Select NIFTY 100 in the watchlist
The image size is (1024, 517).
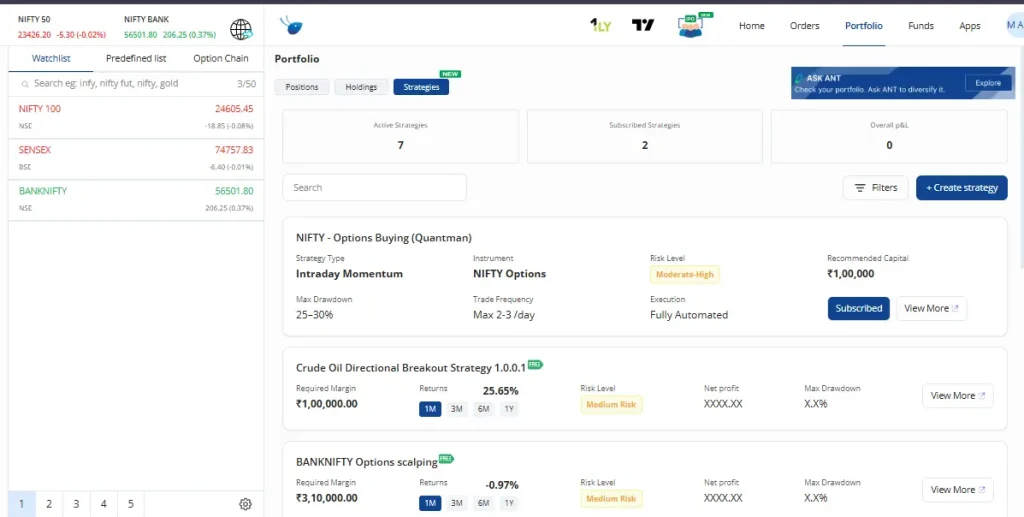(136, 117)
